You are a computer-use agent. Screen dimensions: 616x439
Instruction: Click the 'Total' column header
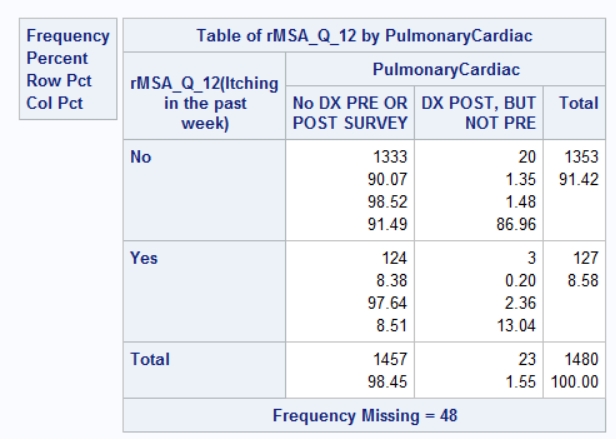(579, 102)
